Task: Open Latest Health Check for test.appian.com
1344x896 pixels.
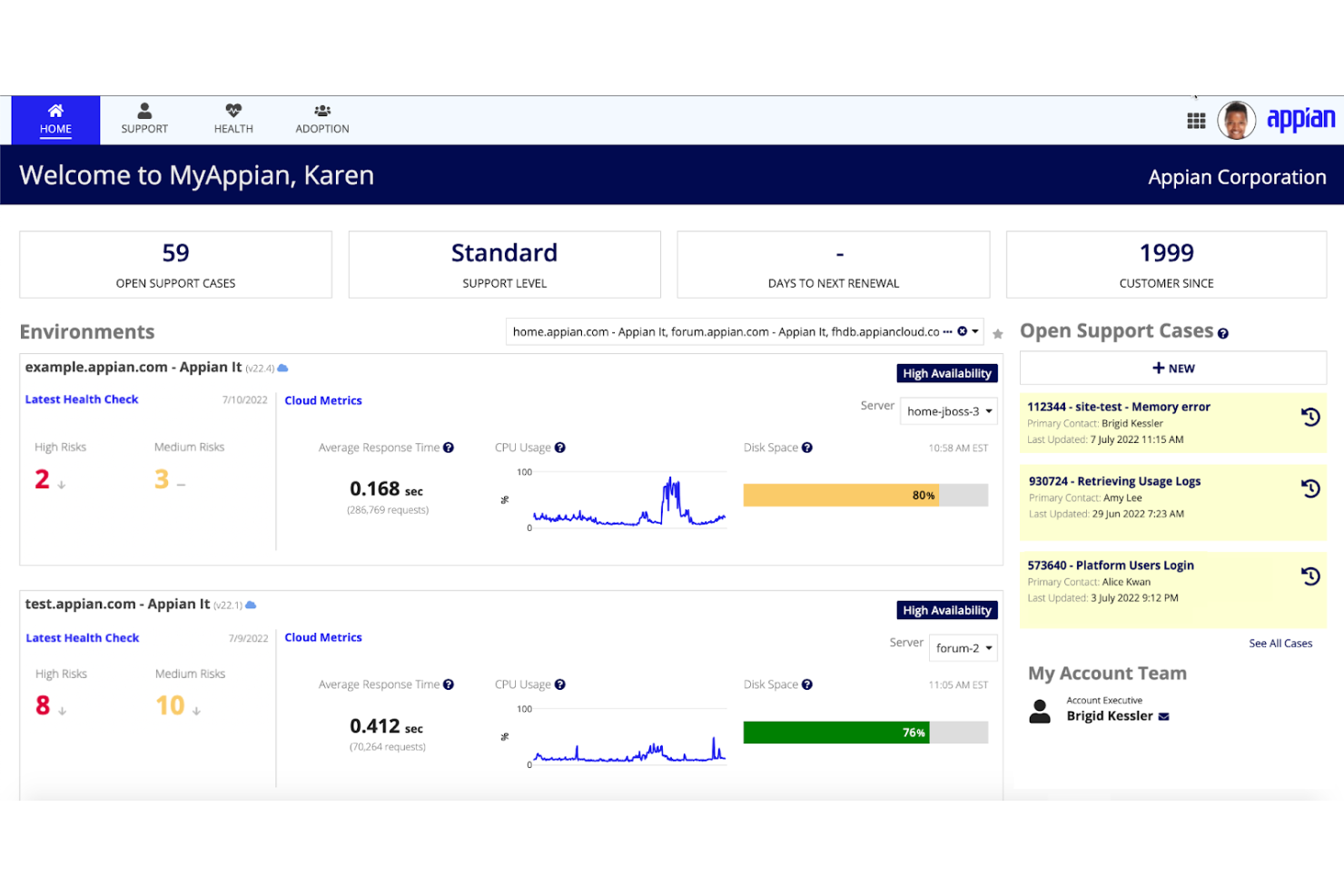Action: click(83, 638)
